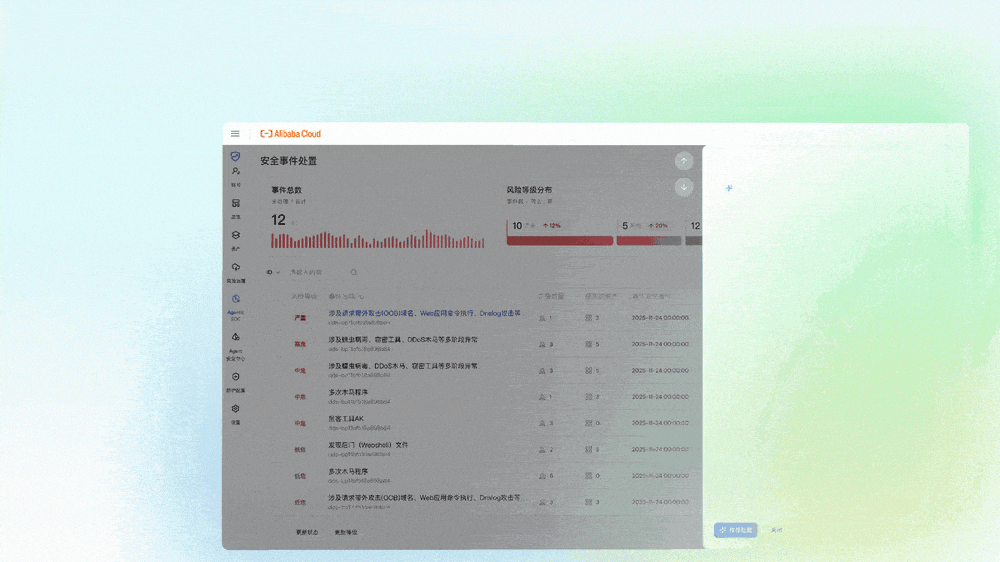Click the down-arrow round button
Screen dimensions: 1000x562
[684, 188]
